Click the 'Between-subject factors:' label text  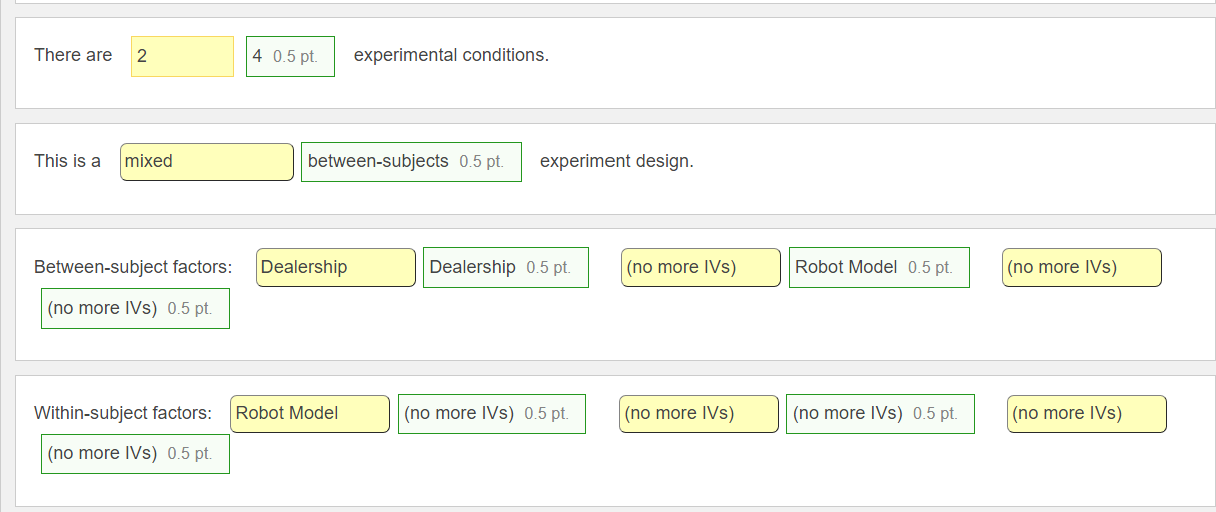[133, 268]
